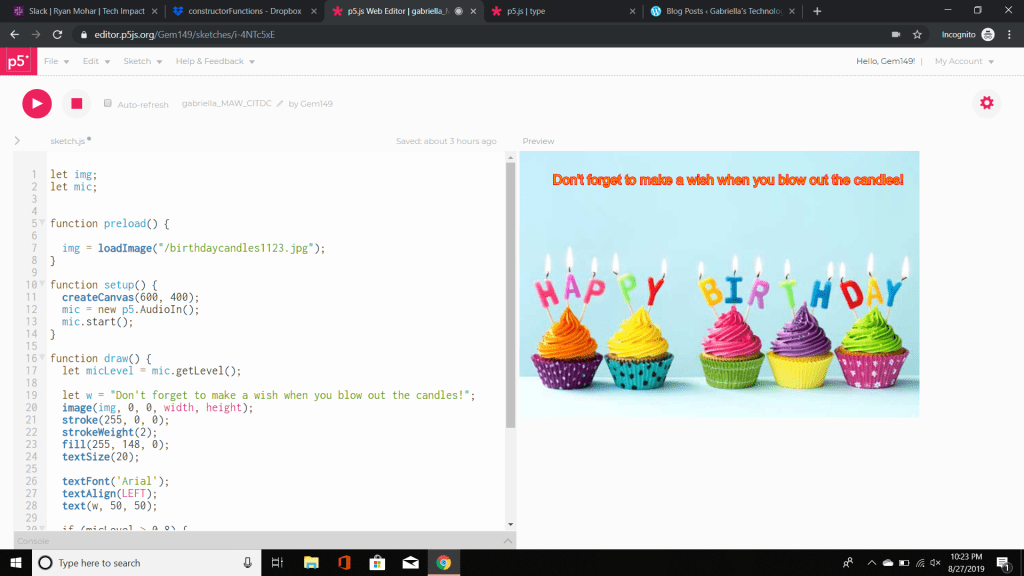This screenshot has height=576, width=1024.
Task: Enable the Auto-refresh checkbox
Action: 108,103
